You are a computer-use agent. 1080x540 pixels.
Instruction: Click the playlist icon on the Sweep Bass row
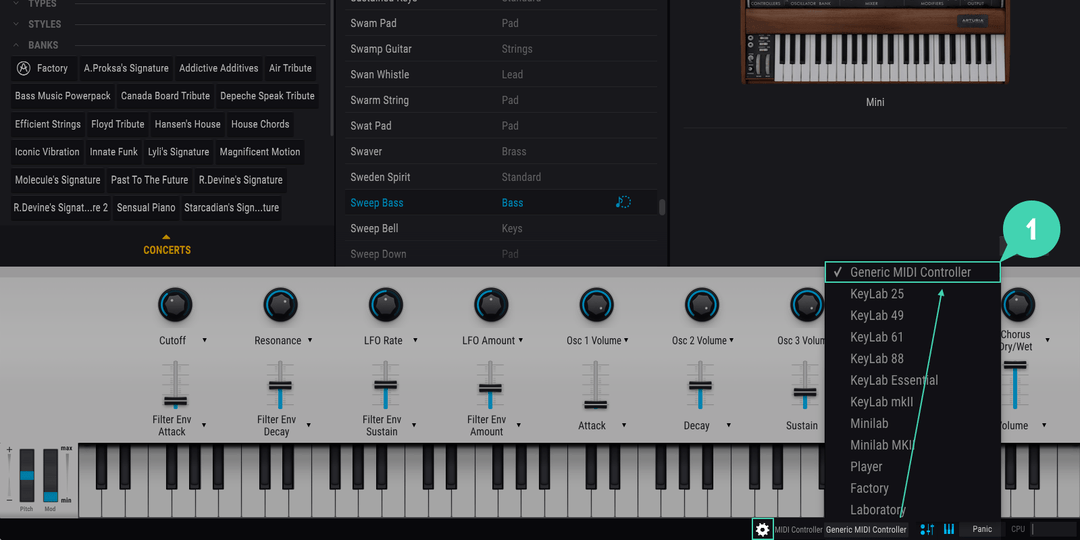(x=623, y=202)
